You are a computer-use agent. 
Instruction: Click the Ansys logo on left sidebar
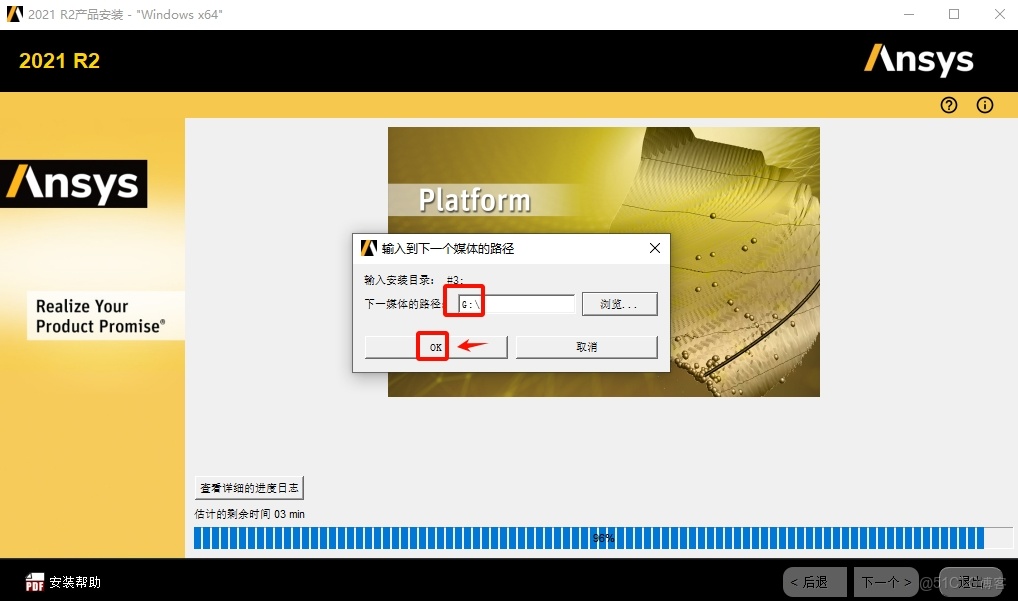click(74, 183)
